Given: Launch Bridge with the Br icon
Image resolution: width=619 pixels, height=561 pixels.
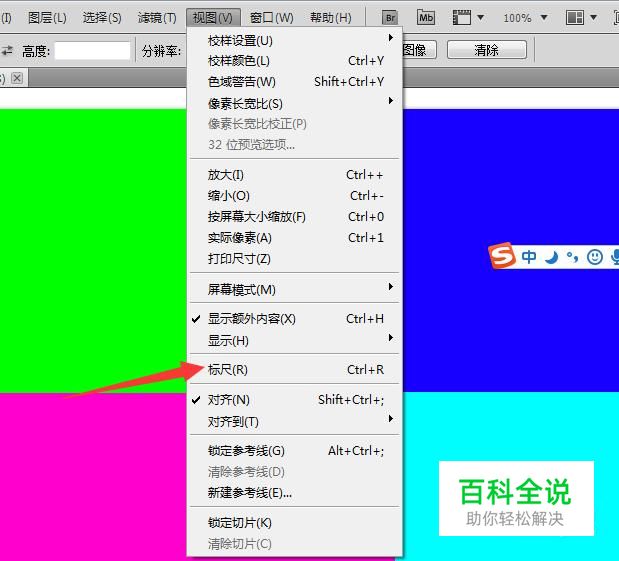Looking at the screenshot, I should 390,18.
